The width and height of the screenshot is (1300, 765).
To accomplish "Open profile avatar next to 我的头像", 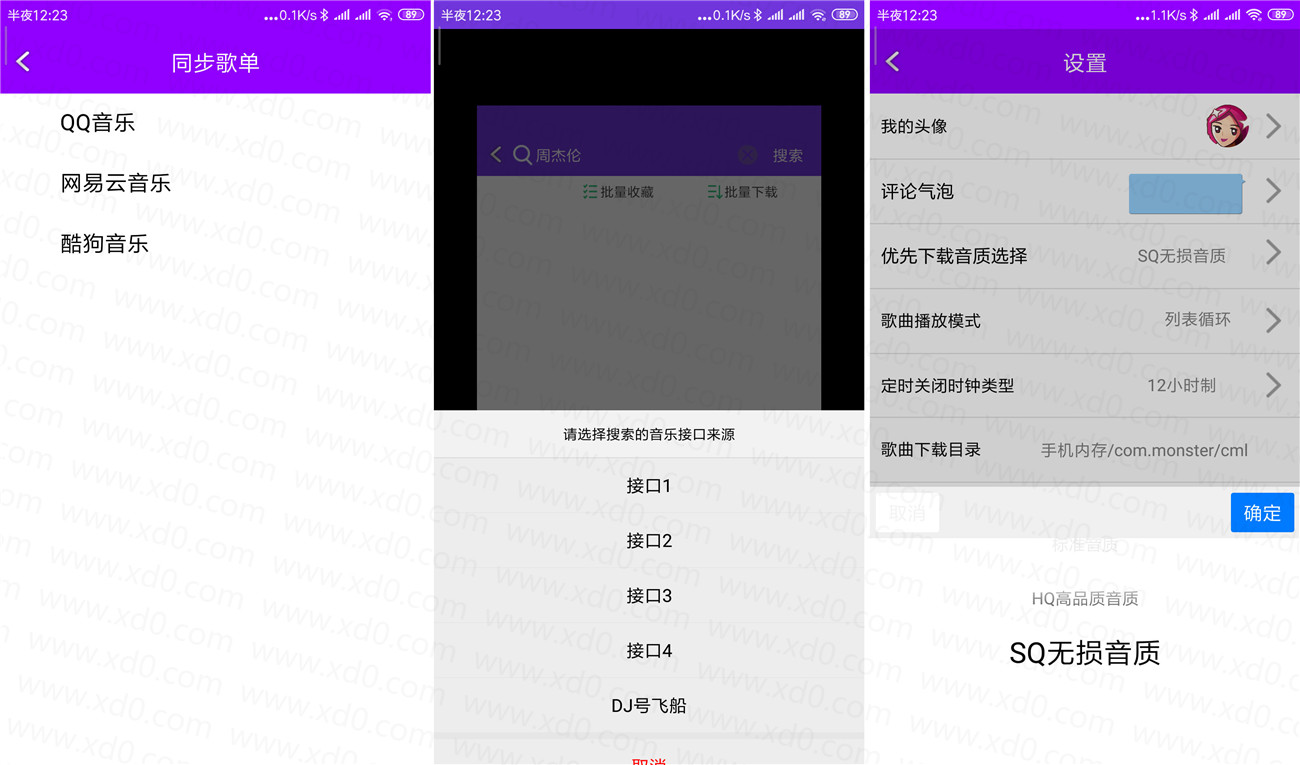I will click(1227, 127).
